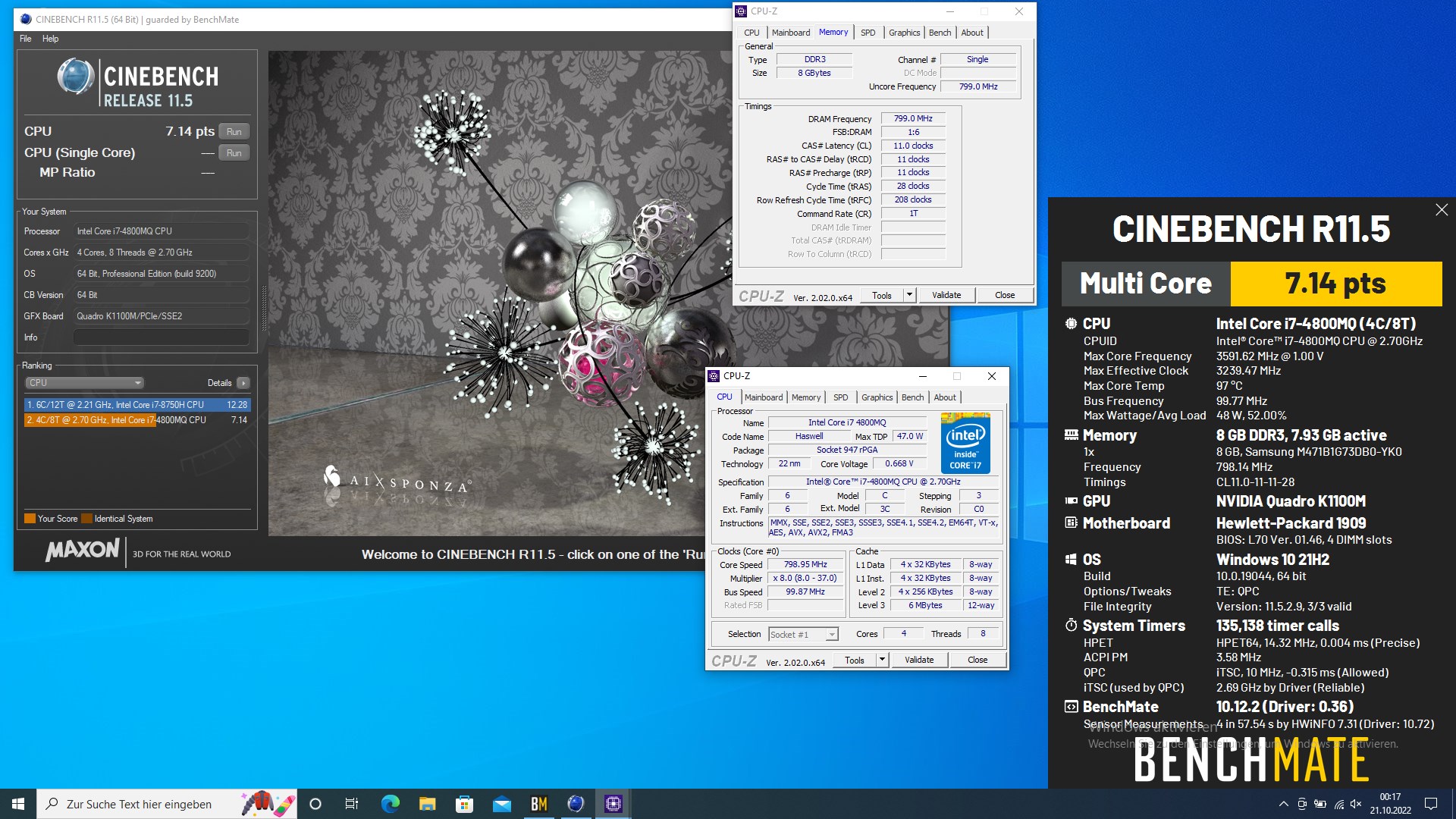Open Mainboard tab in upper CPU-Z window
This screenshot has width=1456, height=819.
[791, 33]
